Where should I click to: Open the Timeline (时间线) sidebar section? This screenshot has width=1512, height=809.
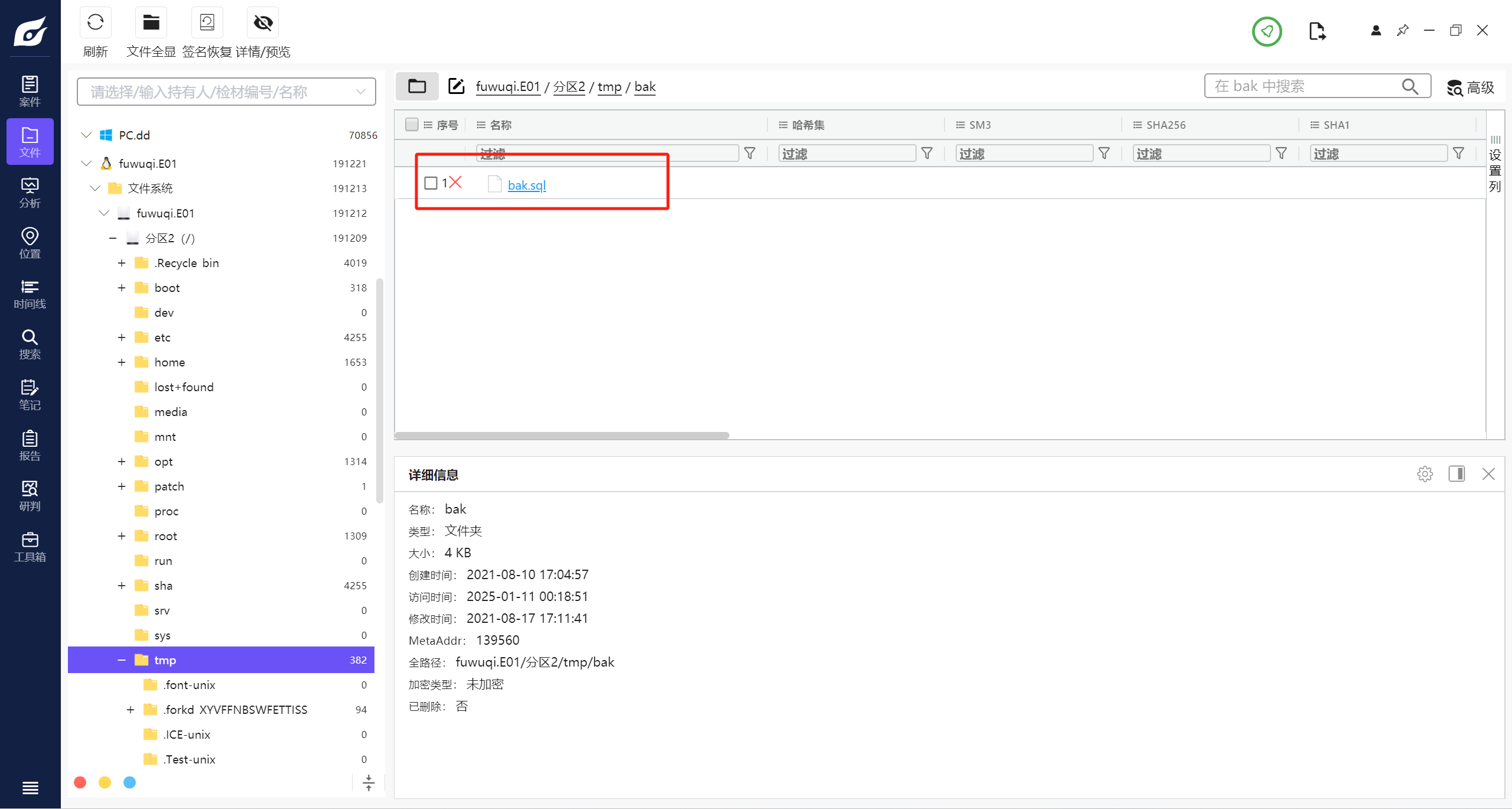[x=30, y=294]
